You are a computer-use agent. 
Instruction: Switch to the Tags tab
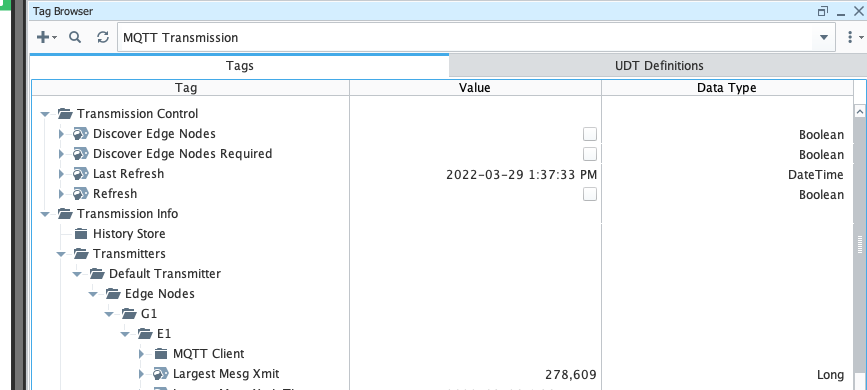239,66
